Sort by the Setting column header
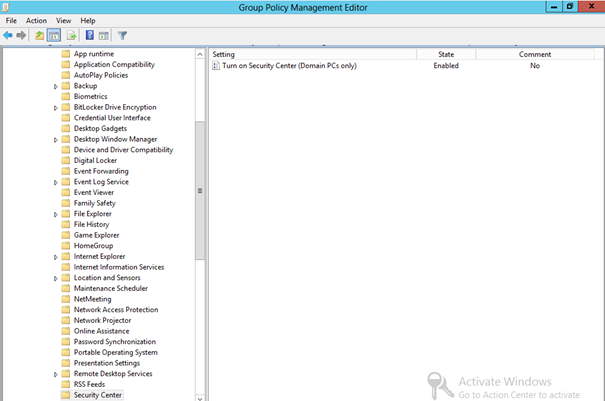Screen dimensions: 605x401 pyautogui.click(x=313, y=54)
